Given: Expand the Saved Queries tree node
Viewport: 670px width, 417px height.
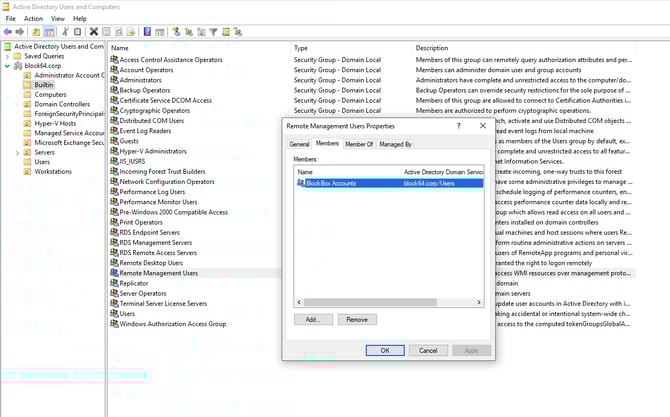Looking at the screenshot, I should click(x=8, y=56).
